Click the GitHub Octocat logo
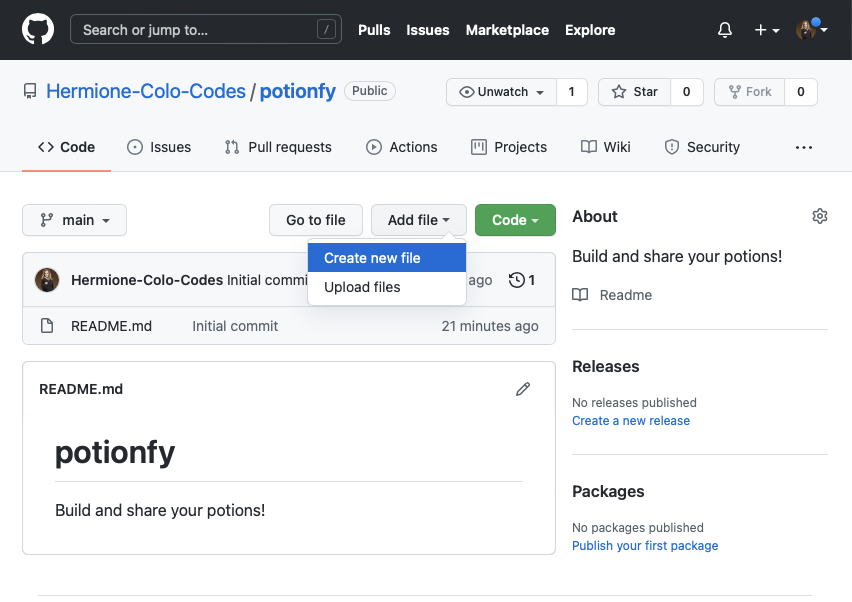The image size is (852, 602). pos(38,30)
